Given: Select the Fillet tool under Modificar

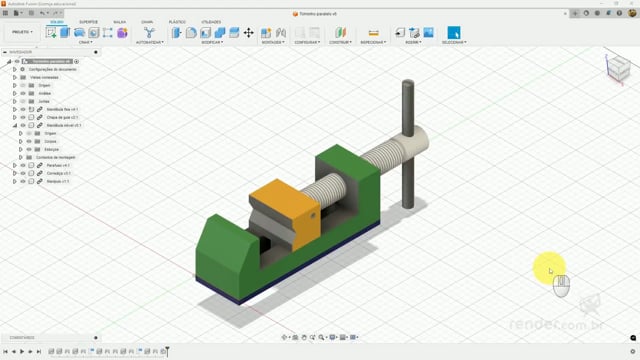Looking at the screenshot, I should click(x=191, y=33).
